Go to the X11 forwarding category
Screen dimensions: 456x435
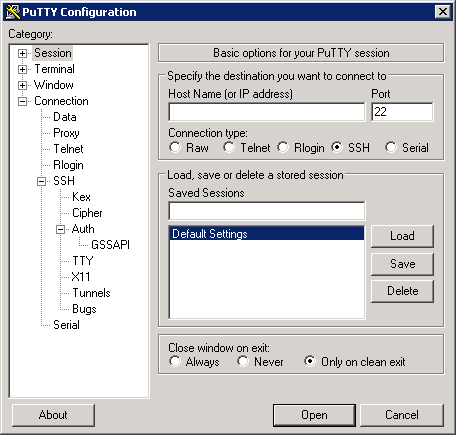pos(81,277)
